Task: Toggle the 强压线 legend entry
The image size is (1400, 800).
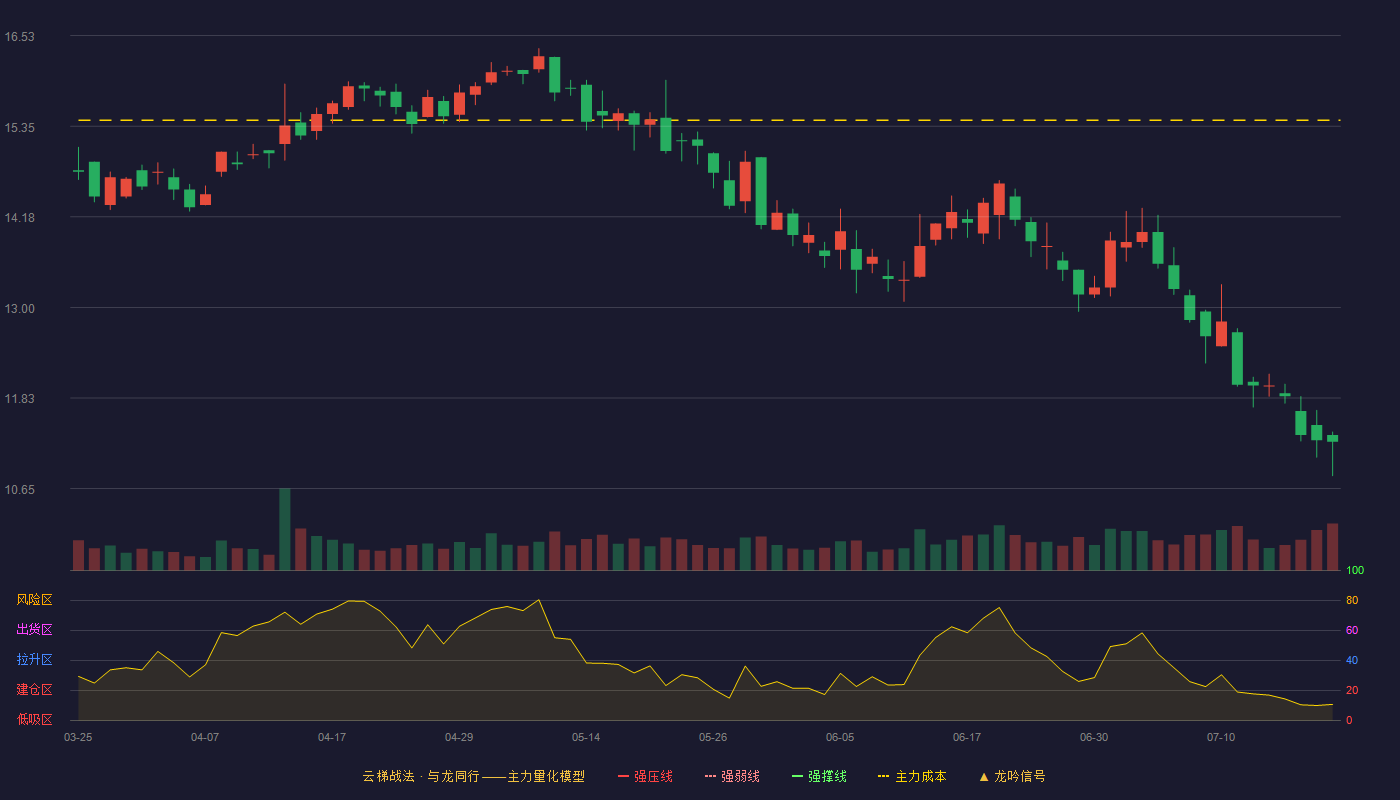Action: click(x=645, y=776)
